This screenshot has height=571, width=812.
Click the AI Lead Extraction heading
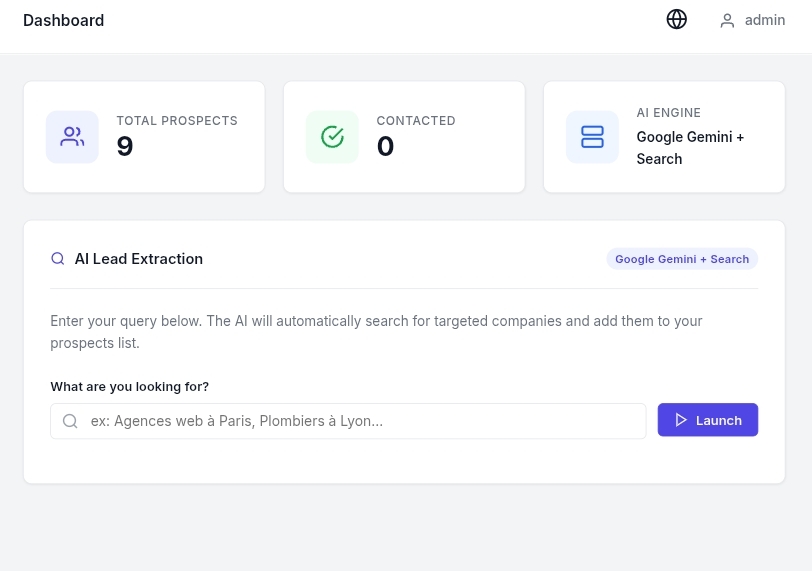[139, 259]
